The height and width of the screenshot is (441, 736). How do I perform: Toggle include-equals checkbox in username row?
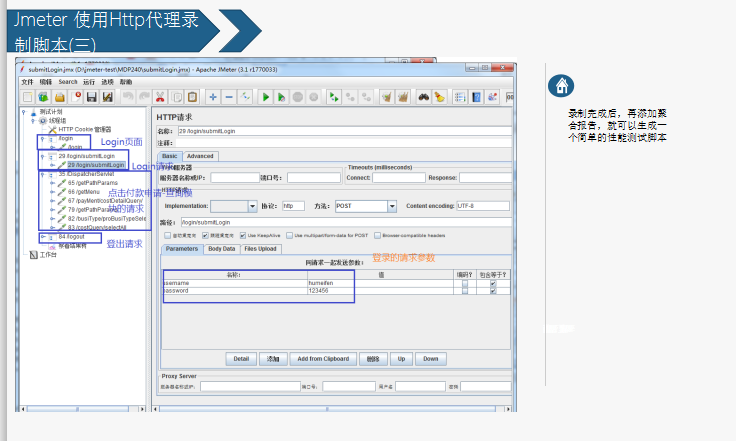click(493, 283)
